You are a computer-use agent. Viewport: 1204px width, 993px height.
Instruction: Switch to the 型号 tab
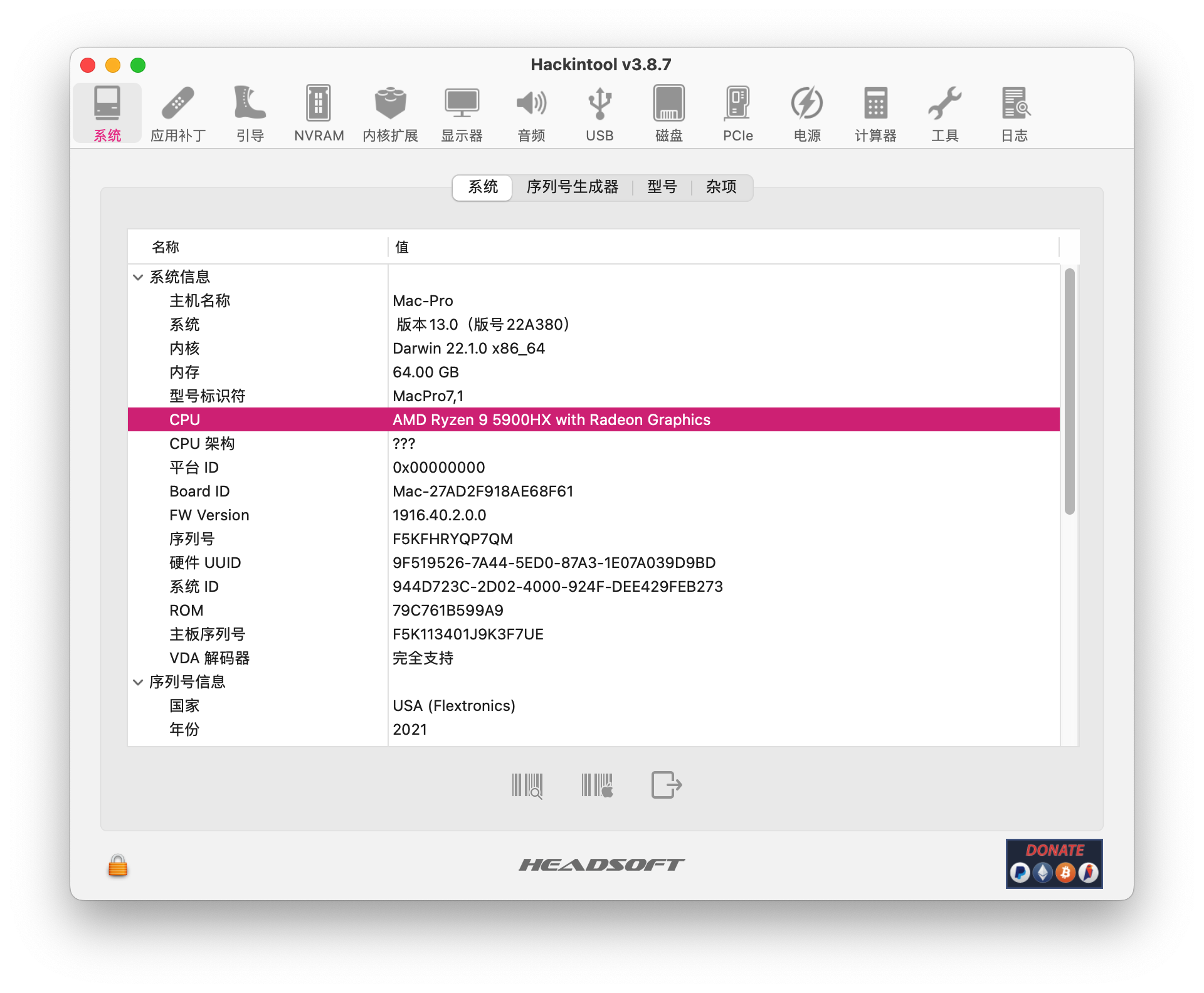pos(662,187)
